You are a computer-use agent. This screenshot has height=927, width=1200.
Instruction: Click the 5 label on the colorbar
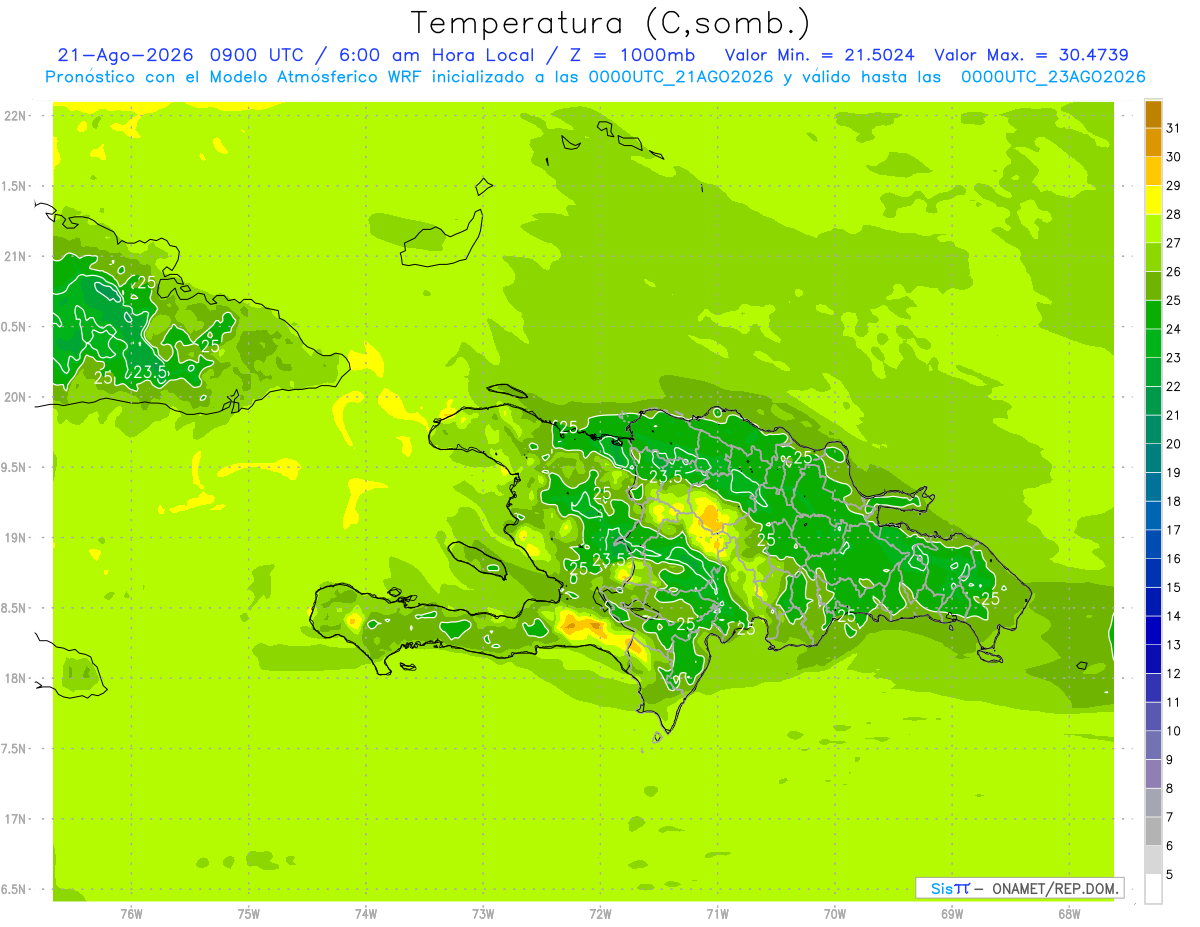(x=1170, y=875)
